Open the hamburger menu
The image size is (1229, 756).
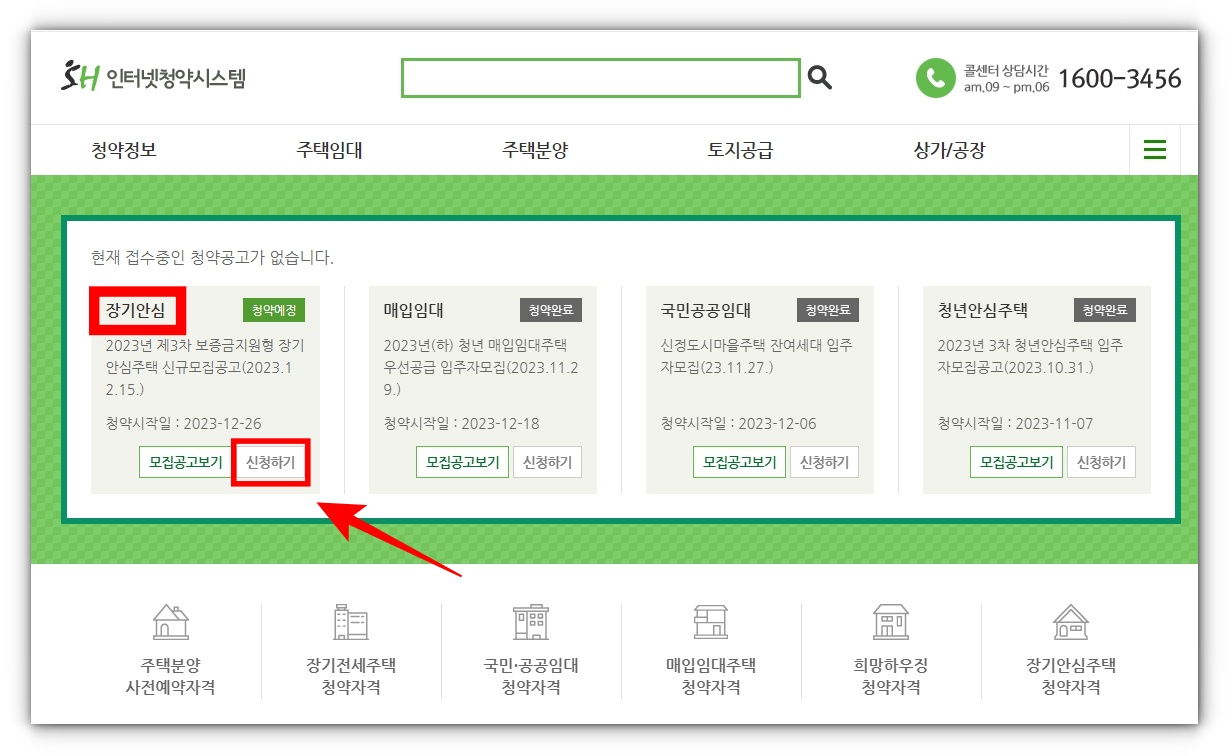(x=1155, y=149)
